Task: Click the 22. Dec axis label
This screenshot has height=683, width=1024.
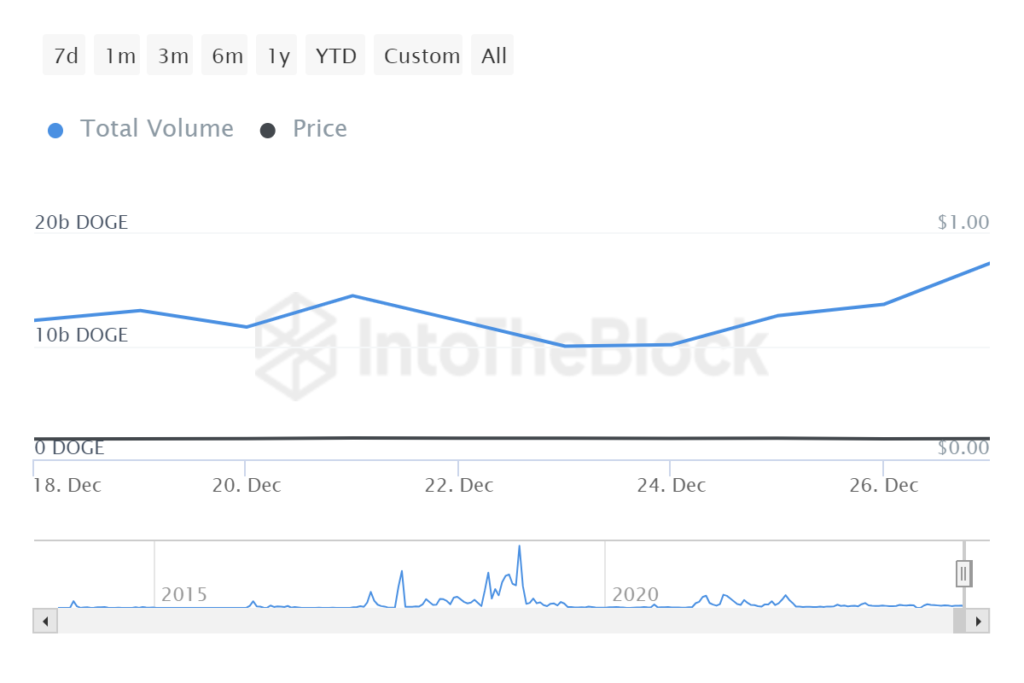Action: click(x=459, y=486)
